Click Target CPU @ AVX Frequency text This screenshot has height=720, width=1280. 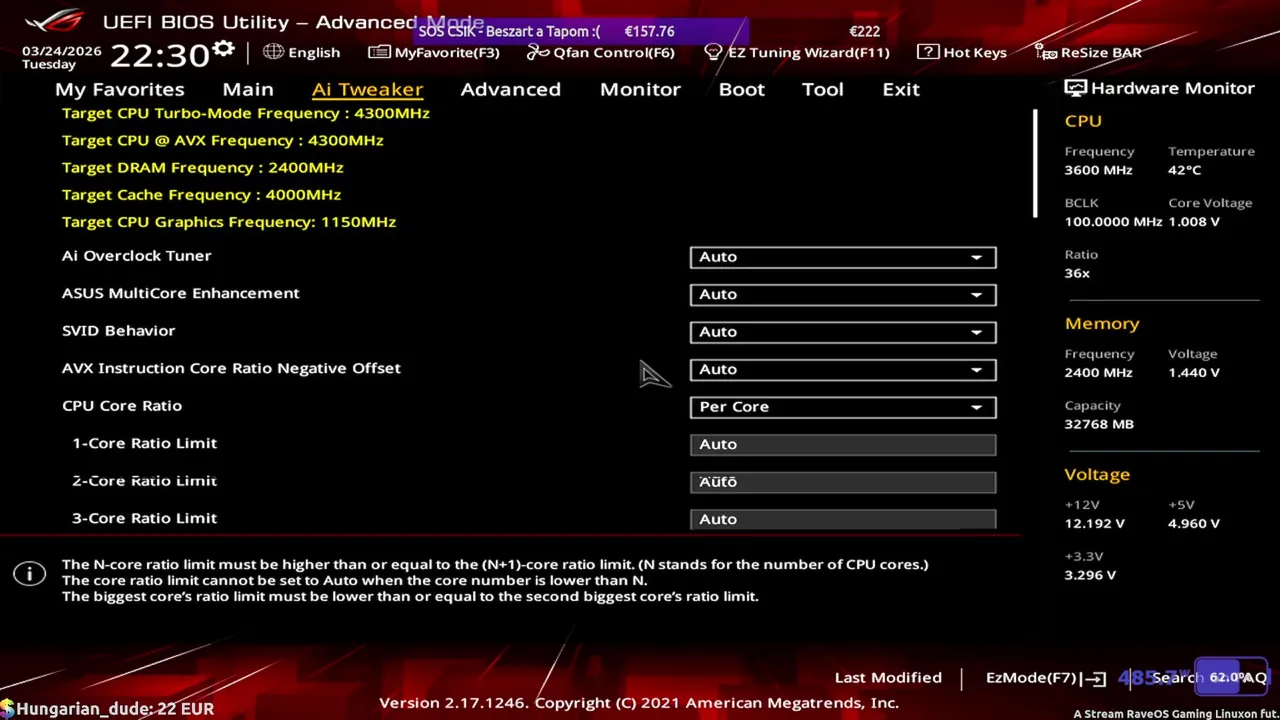223,140
